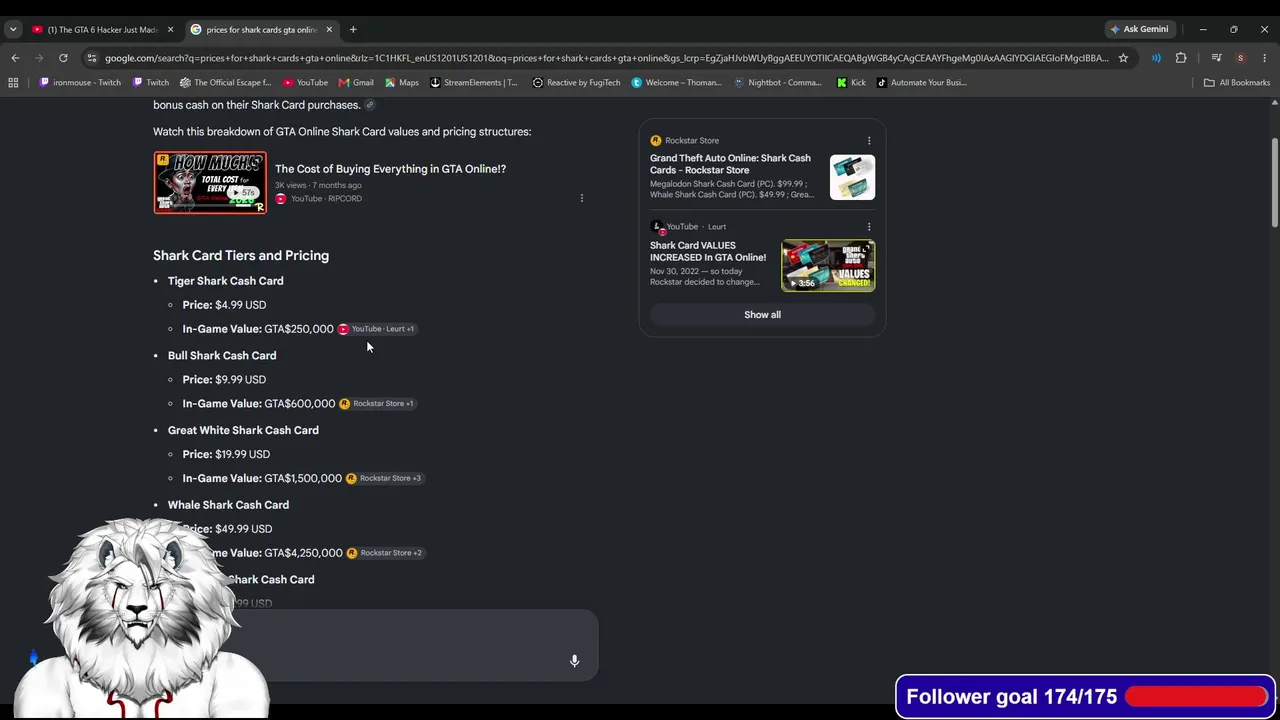Open options menu for the YouTube Leurt result
The width and height of the screenshot is (1280, 720).
(869, 227)
